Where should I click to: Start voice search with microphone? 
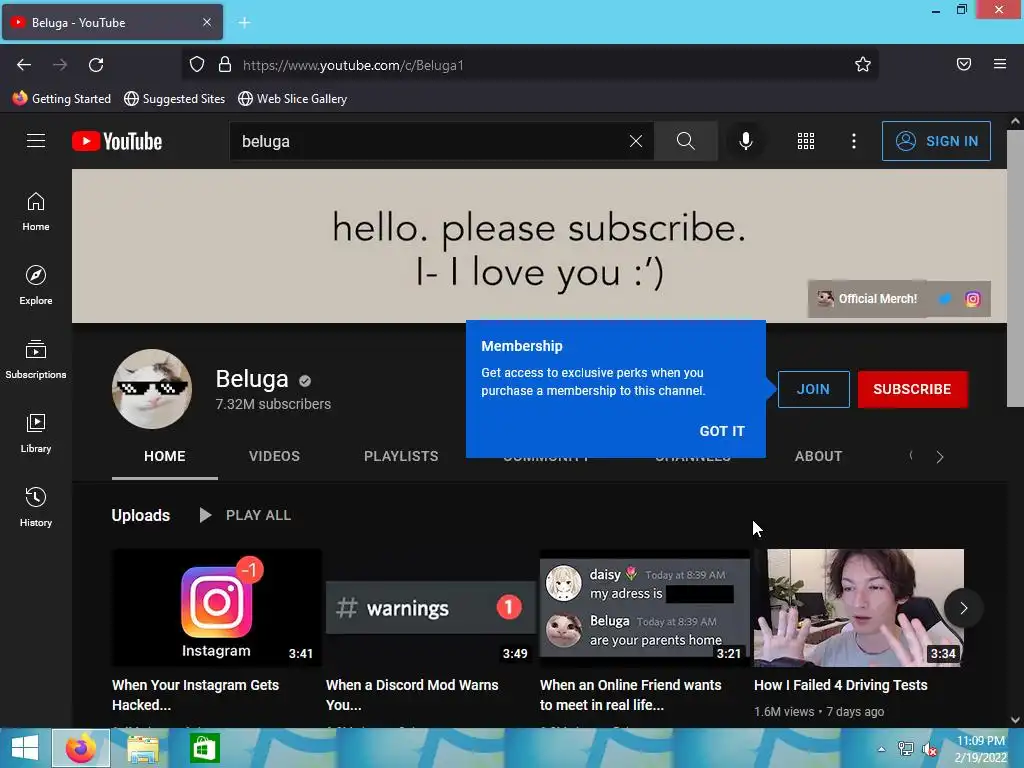[746, 141]
